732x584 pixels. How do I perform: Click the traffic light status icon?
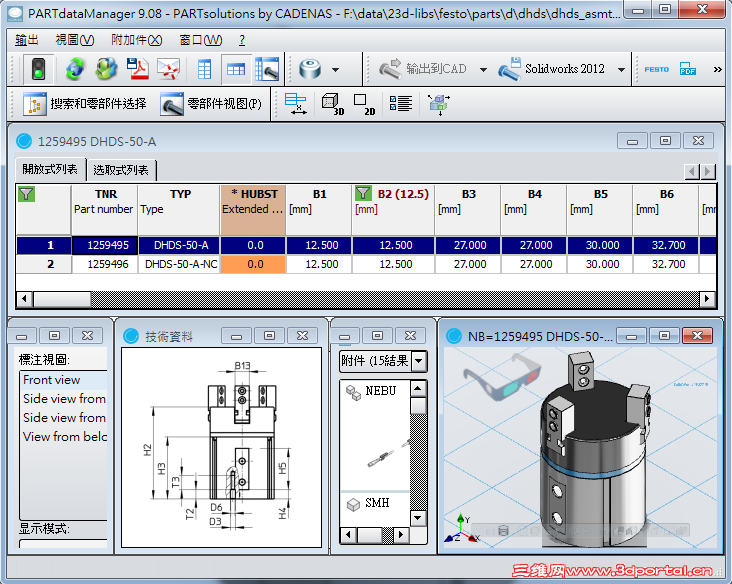[38, 70]
